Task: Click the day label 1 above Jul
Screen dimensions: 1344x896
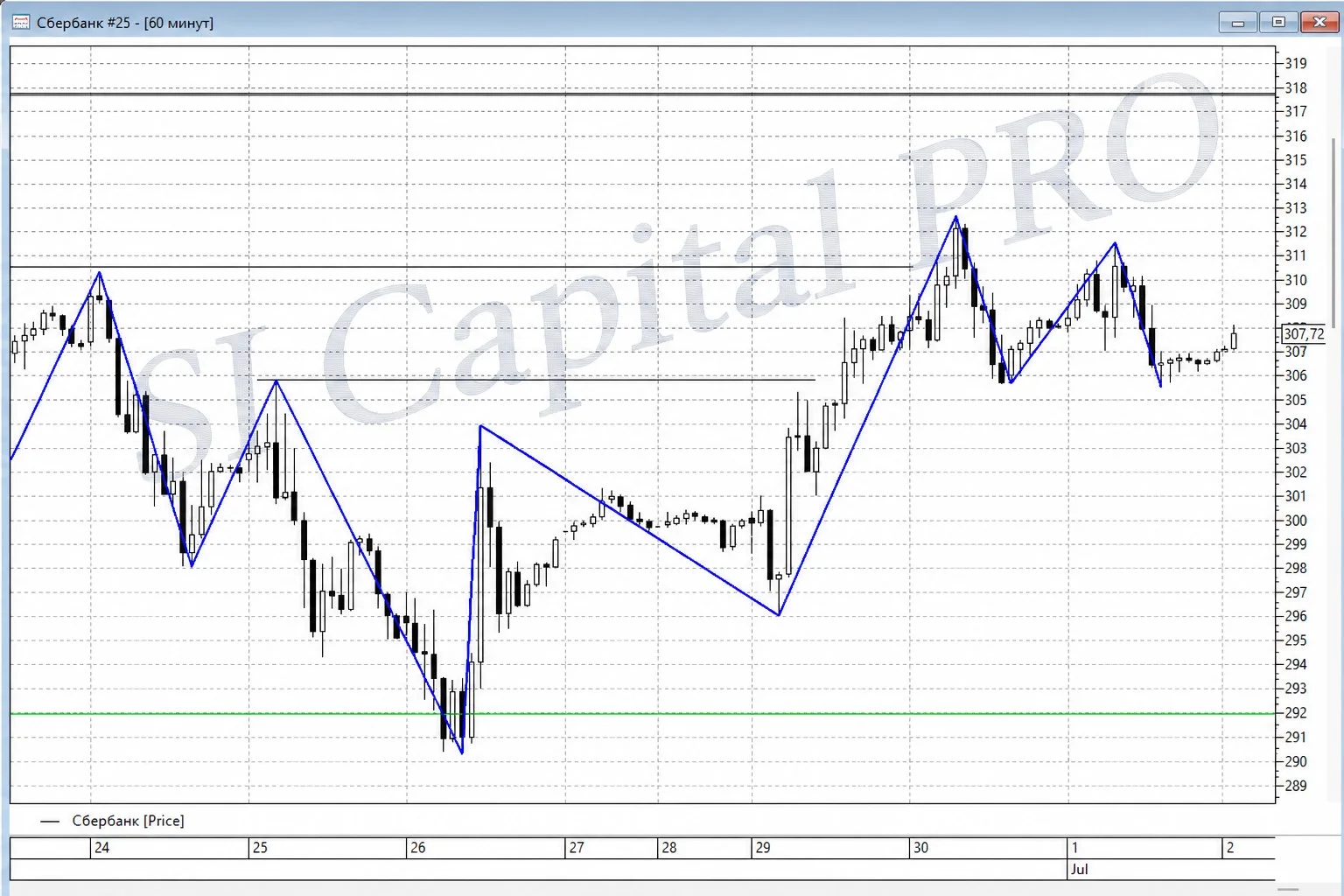Action: coord(1074,848)
